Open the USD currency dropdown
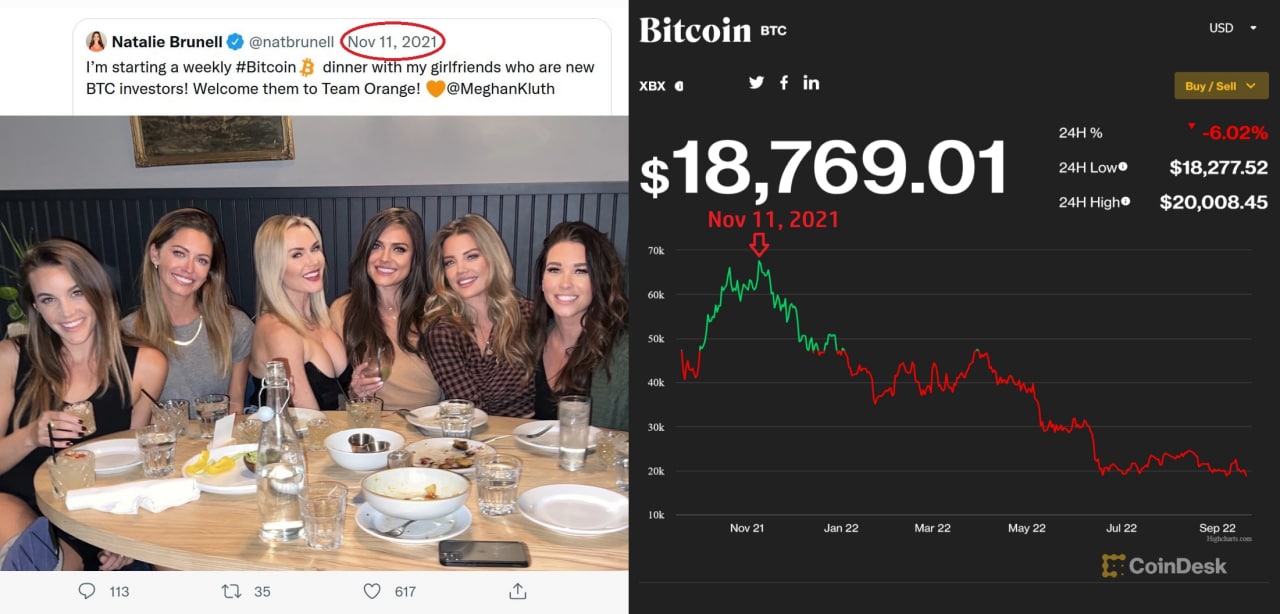This screenshot has width=1280, height=614. (x=1233, y=28)
